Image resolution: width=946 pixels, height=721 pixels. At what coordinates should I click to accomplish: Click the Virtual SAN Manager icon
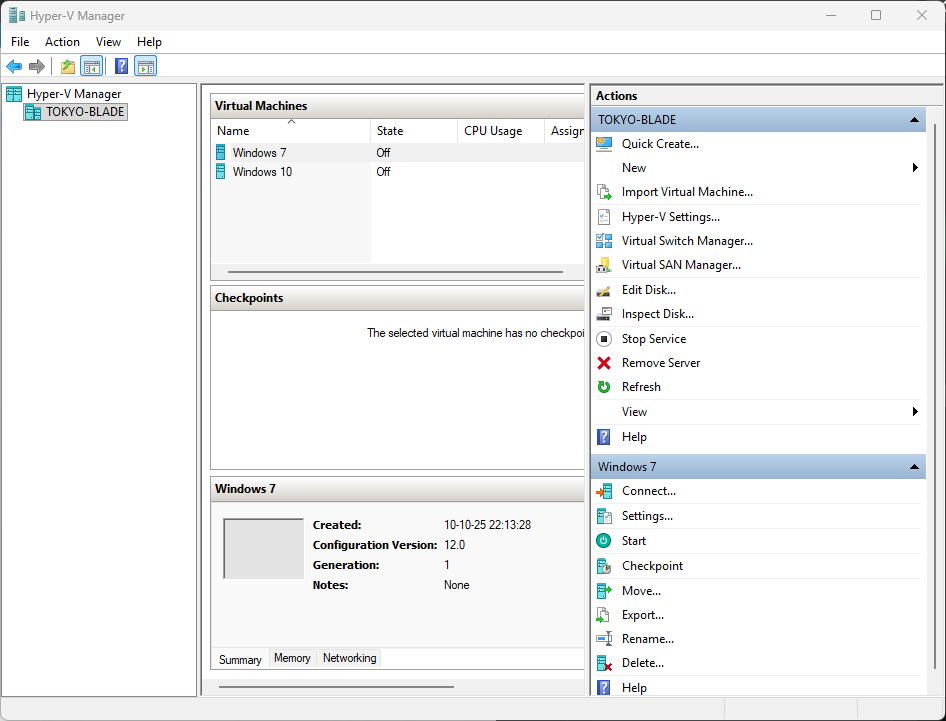point(604,265)
